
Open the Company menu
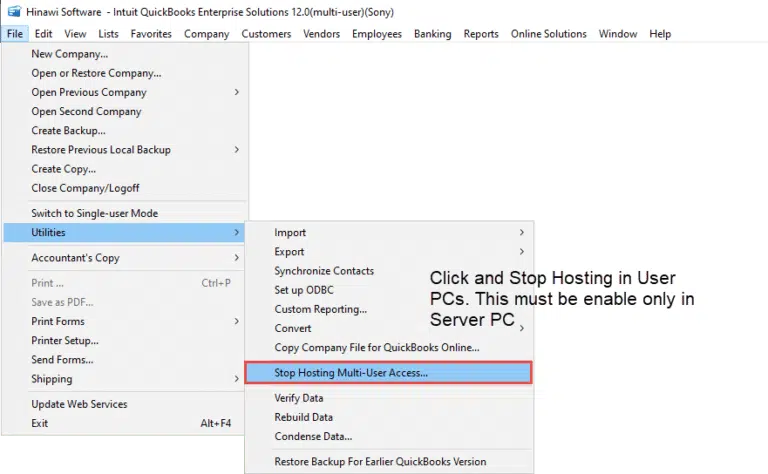coord(206,34)
